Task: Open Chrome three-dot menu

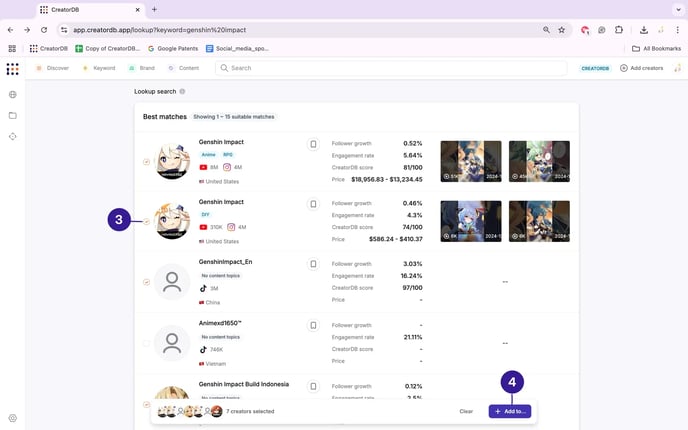Action: coord(677,30)
